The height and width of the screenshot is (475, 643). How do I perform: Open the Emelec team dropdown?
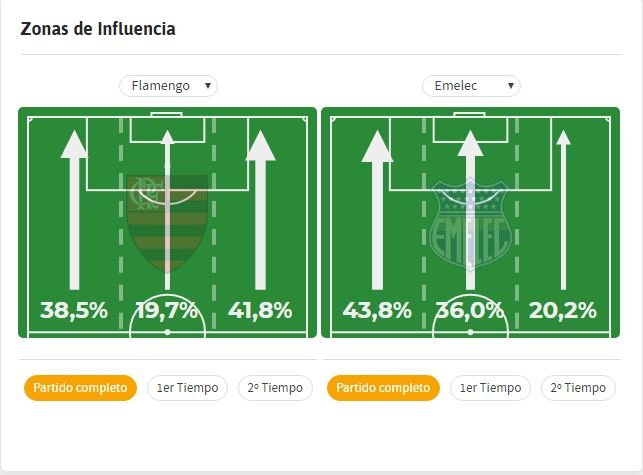coord(471,86)
